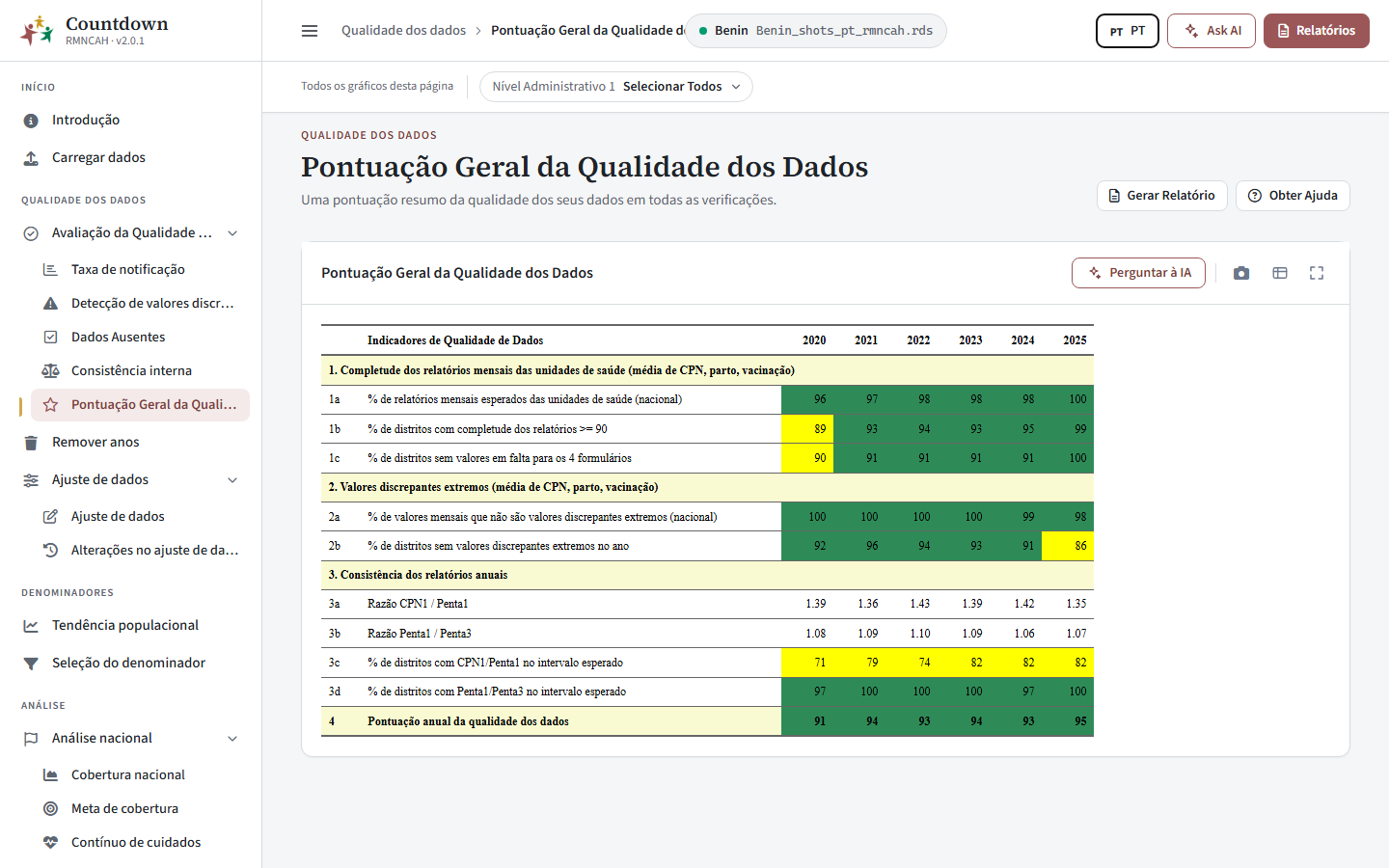Collapse the Análise nacional group chevron
The image size is (1389, 868).
click(232, 739)
